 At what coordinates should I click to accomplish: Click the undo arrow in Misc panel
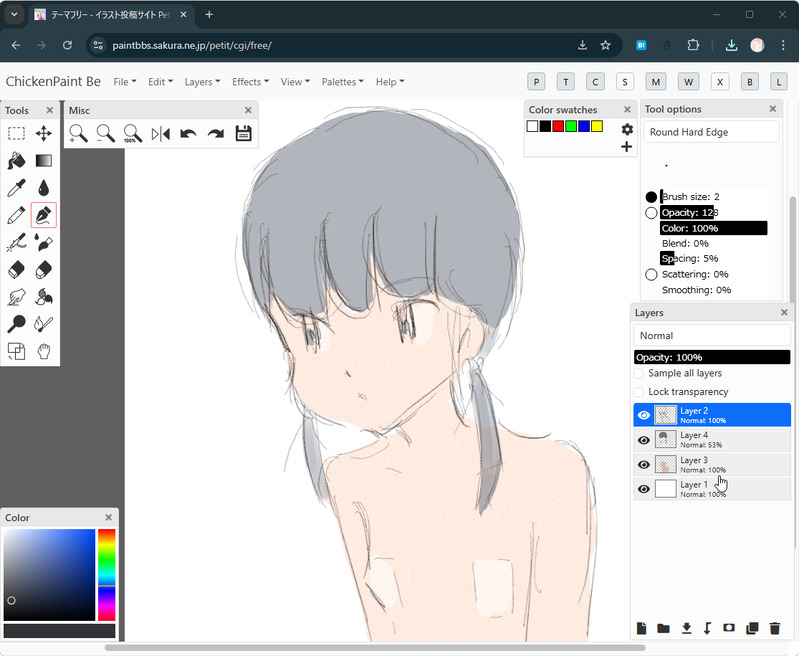[188, 133]
